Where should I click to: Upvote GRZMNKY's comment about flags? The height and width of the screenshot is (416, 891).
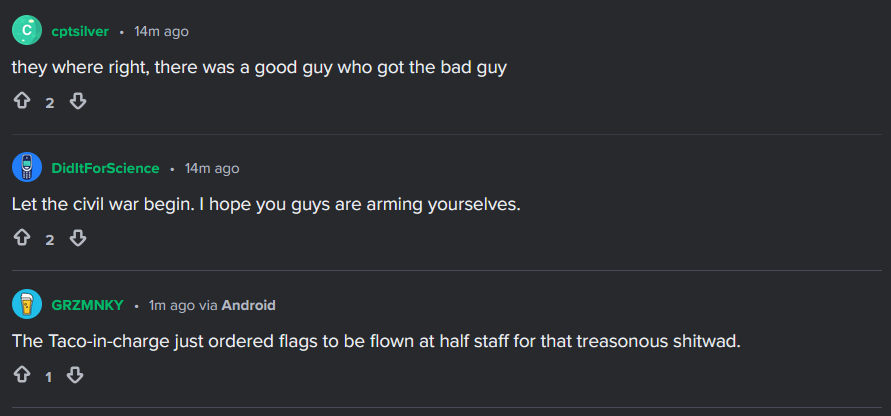tap(21, 376)
